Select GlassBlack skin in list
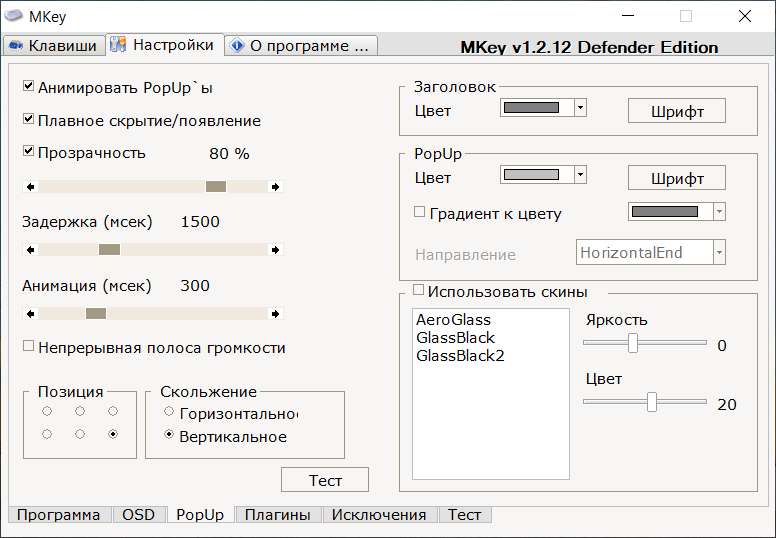Image resolution: width=776 pixels, height=538 pixels. pyautogui.click(x=455, y=338)
